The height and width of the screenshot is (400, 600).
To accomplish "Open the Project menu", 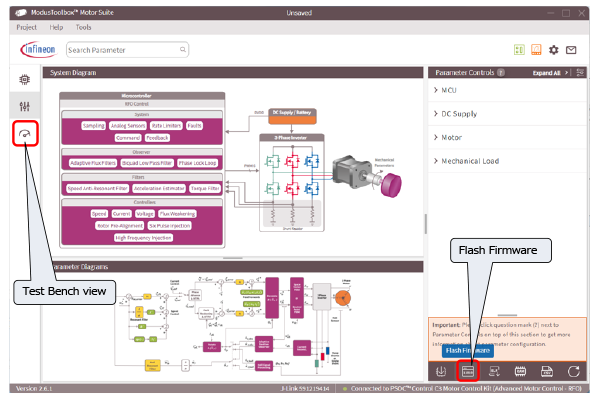I will [x=27, y=27].
